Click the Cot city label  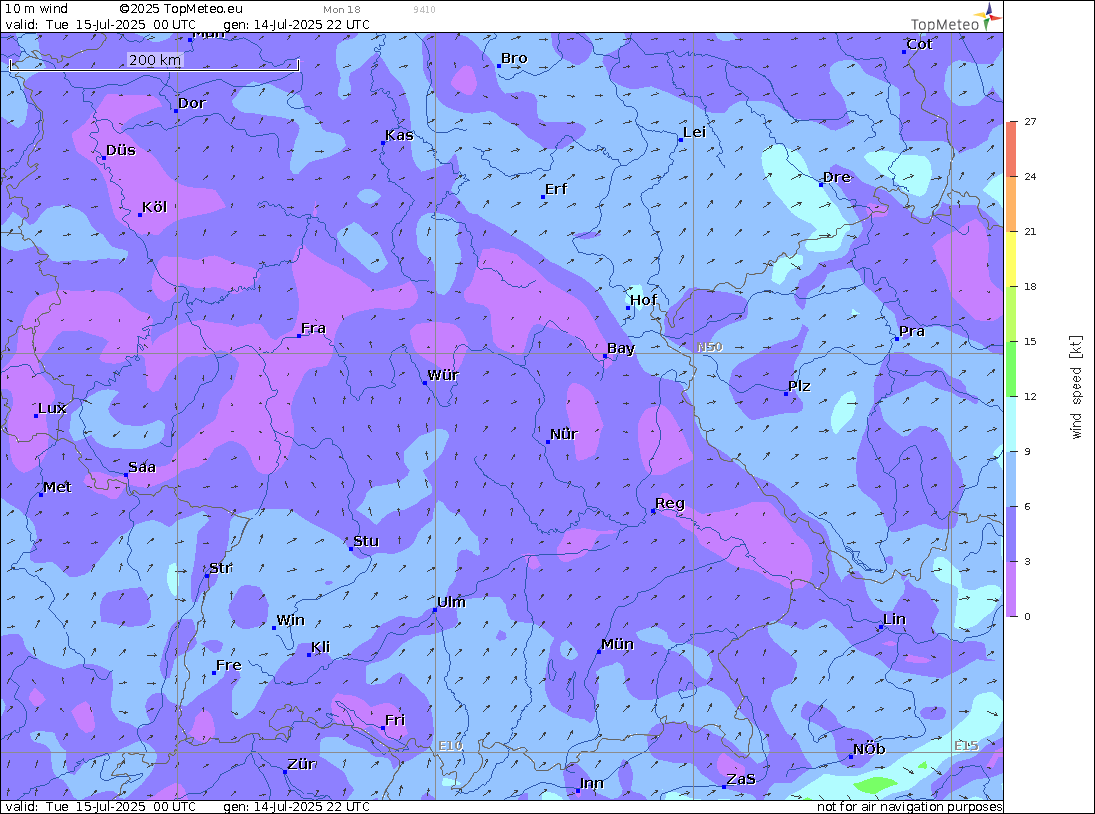coord(919,44)
